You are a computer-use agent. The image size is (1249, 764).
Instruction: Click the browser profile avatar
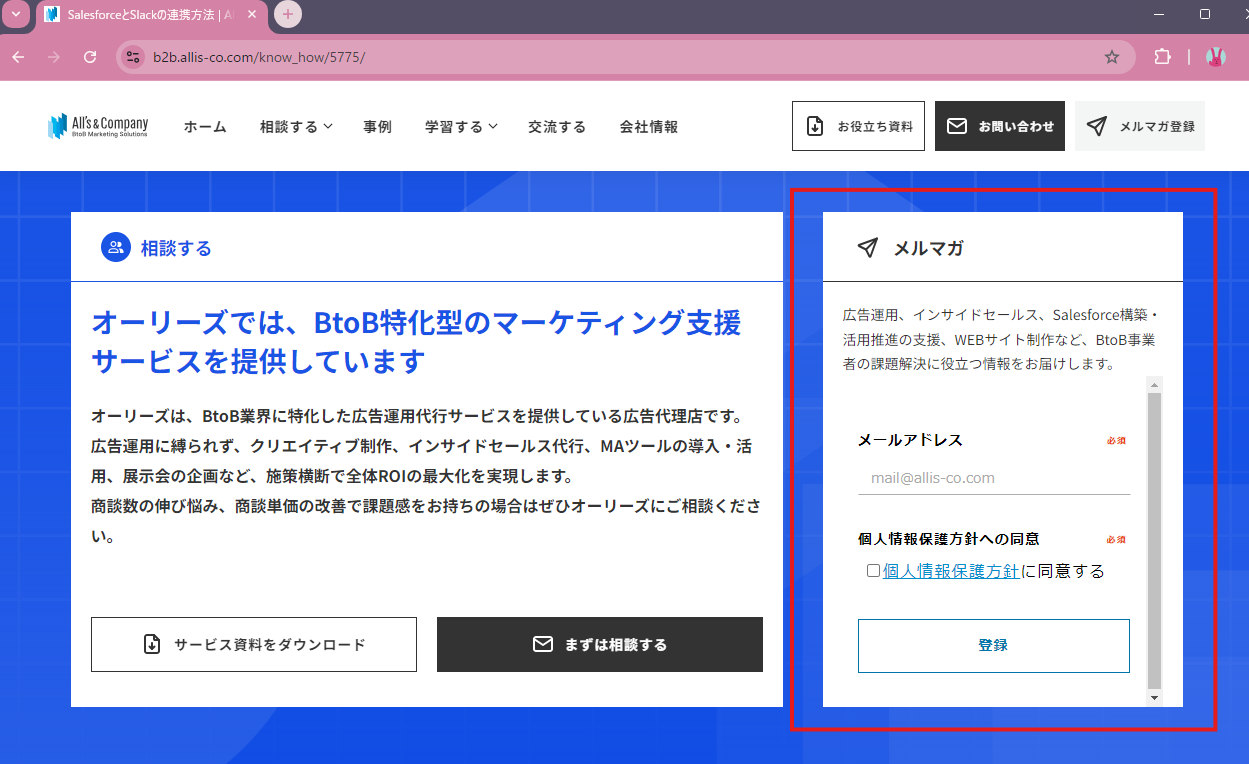click(x=1215, y=58)
